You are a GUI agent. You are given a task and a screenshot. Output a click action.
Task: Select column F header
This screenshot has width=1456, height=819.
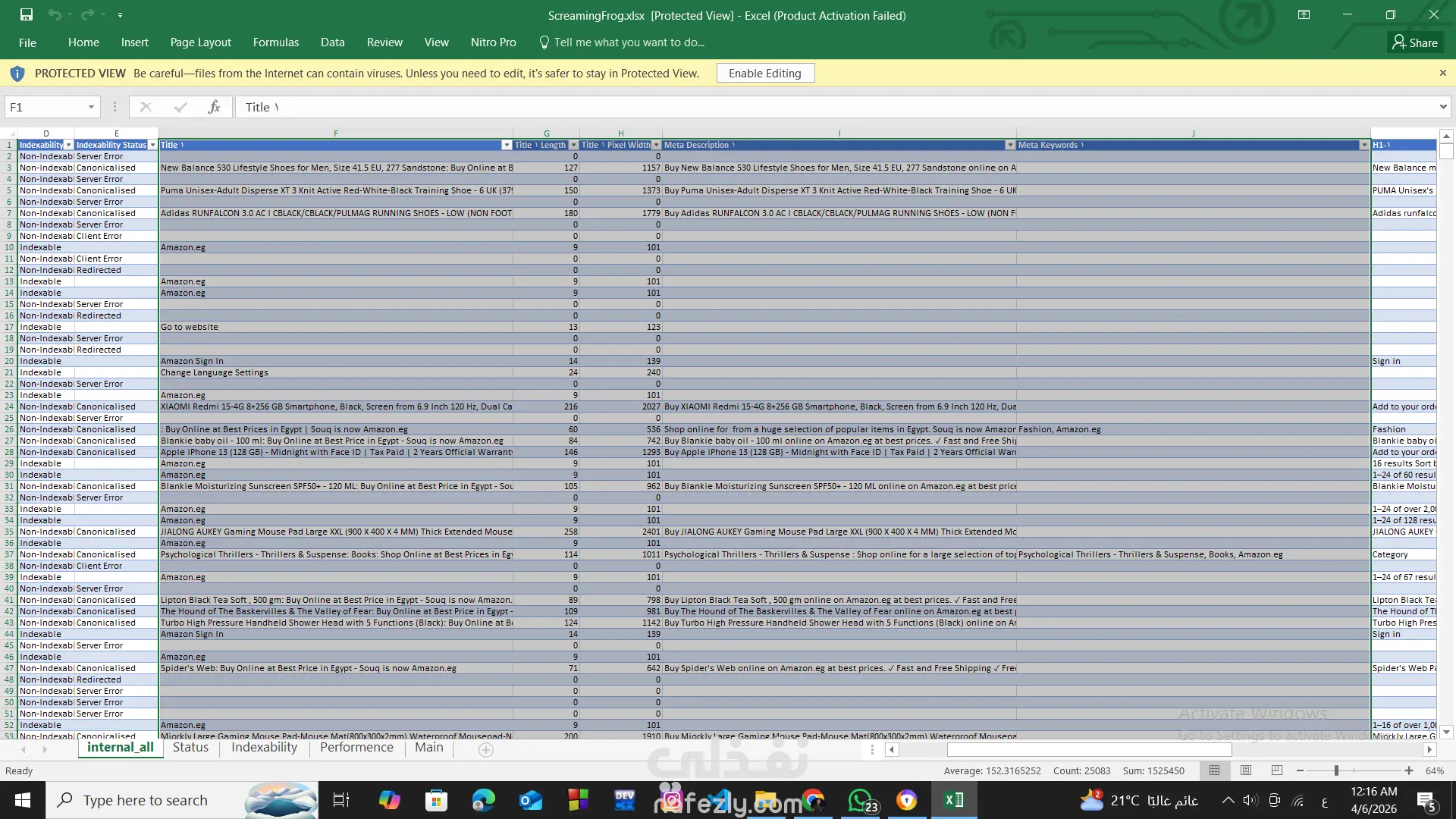tap(336, 133)
